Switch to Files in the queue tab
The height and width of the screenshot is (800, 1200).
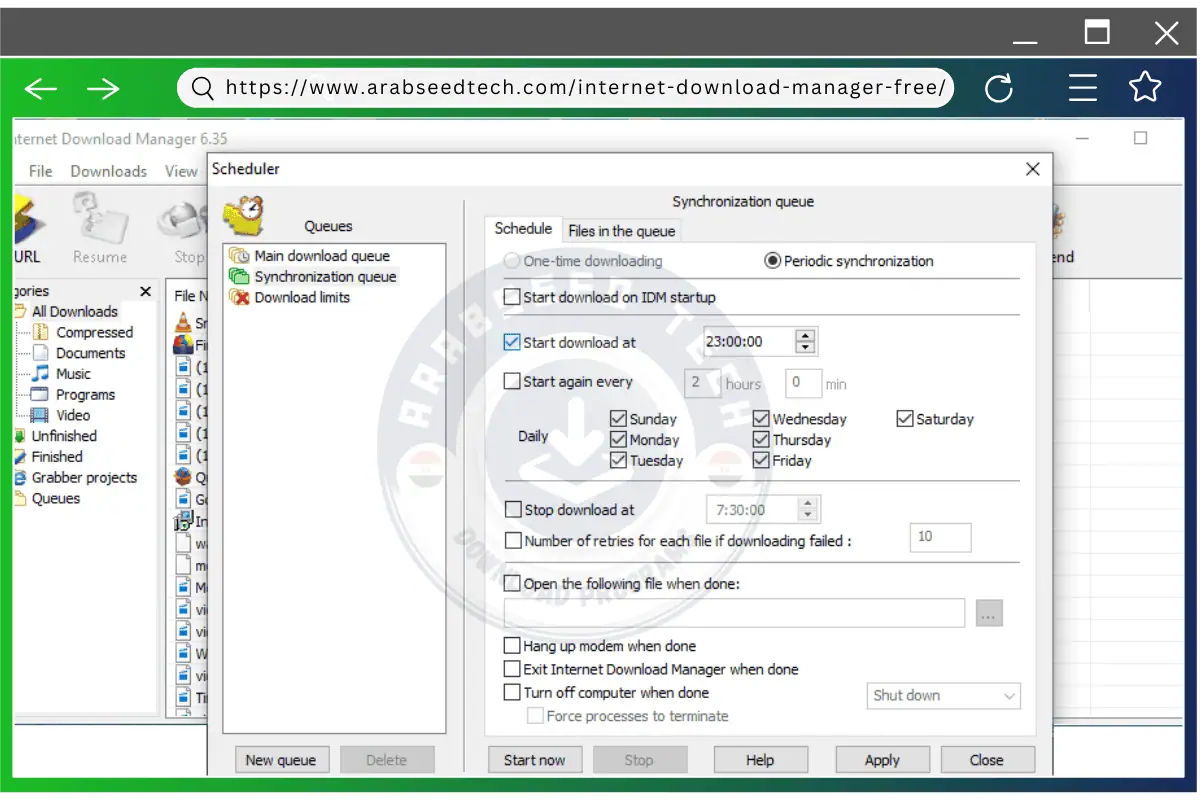click(x=621, y=231)
